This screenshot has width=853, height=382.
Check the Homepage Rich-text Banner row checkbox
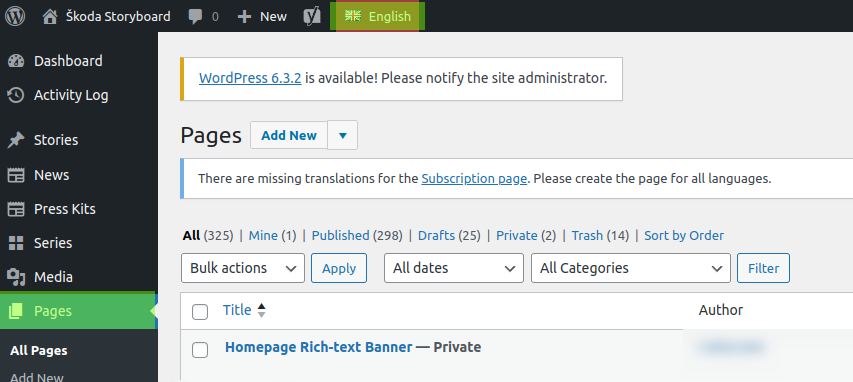tap(200, 350)
